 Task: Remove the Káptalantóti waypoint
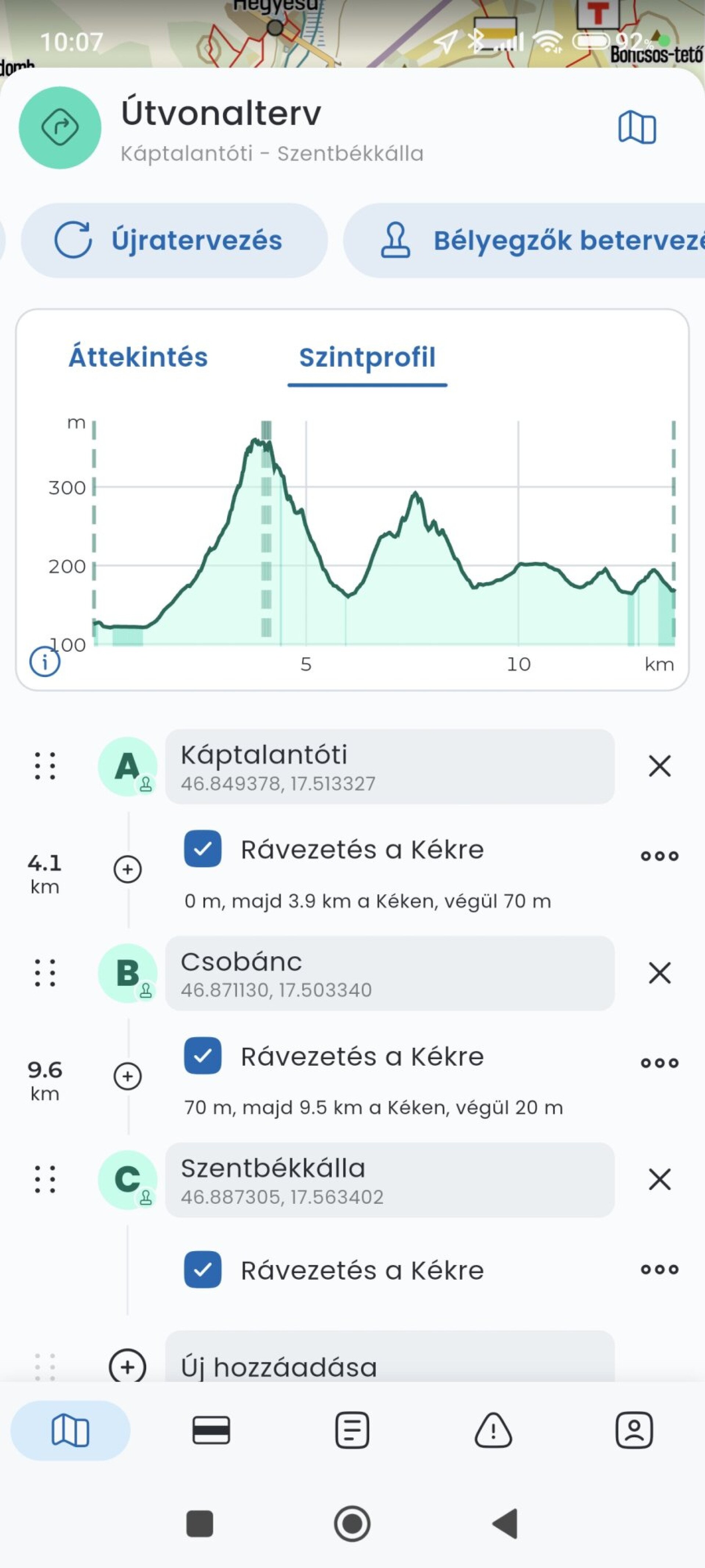(x=659, y=766)
